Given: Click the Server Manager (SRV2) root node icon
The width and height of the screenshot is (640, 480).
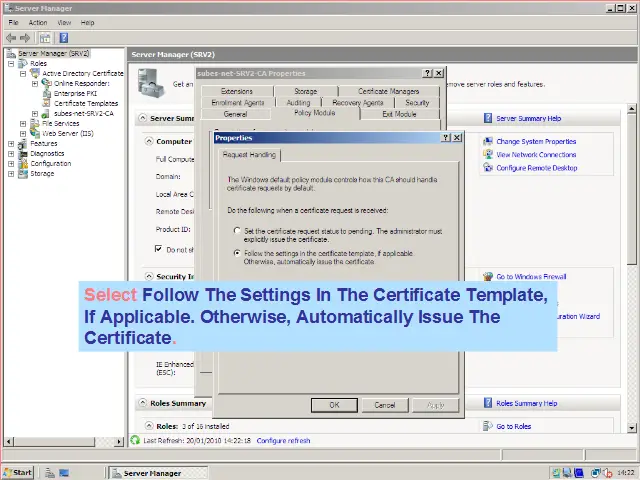Looking at the screenshot, I should pos(11,53).
